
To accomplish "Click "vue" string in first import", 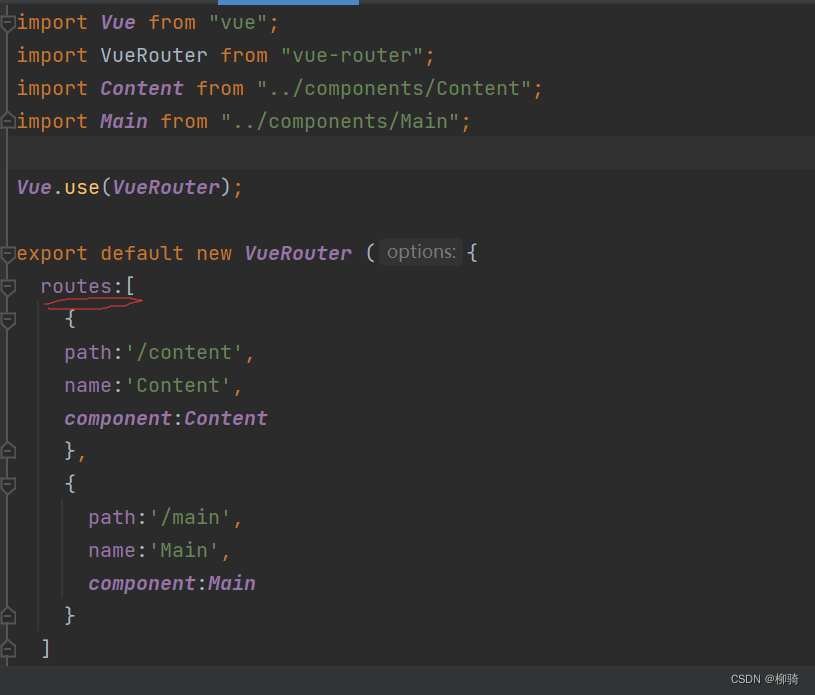I will pos(238,23).
